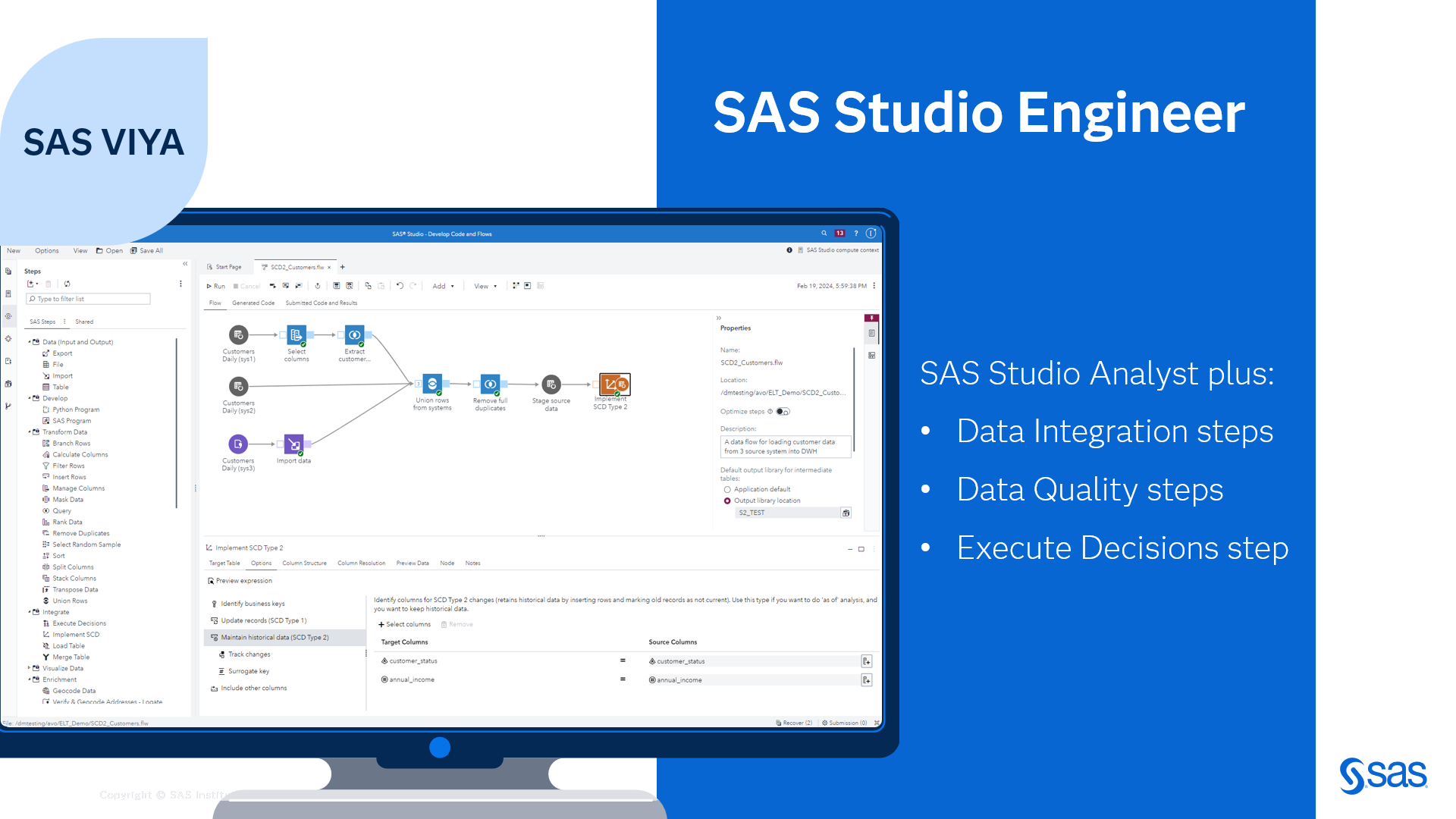Switch to the Generated Code tab
This screenshot has height=819, width=1456.
(253, 303)
